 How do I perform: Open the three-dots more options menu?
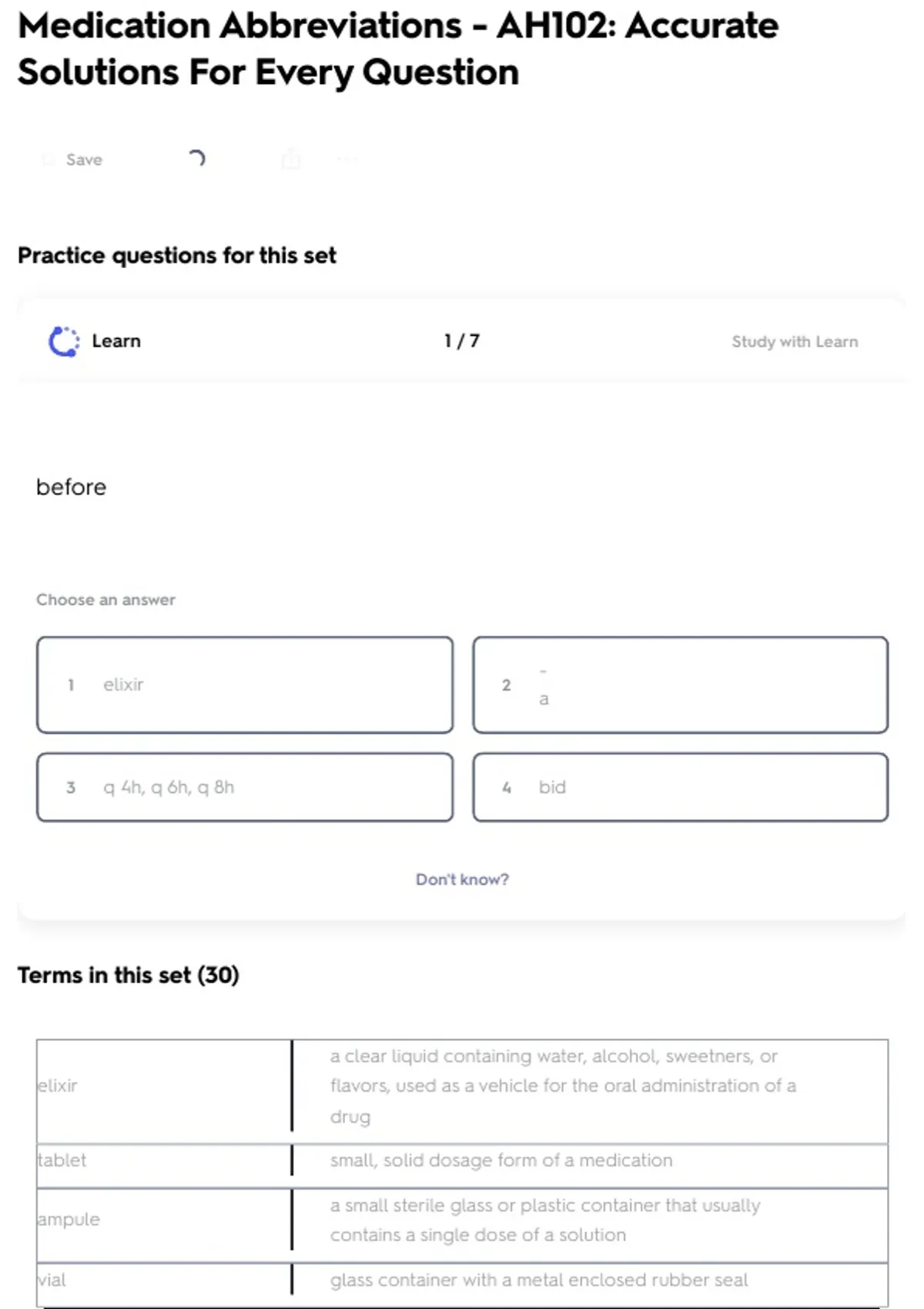pyautogui.click(x=347, y=159)
